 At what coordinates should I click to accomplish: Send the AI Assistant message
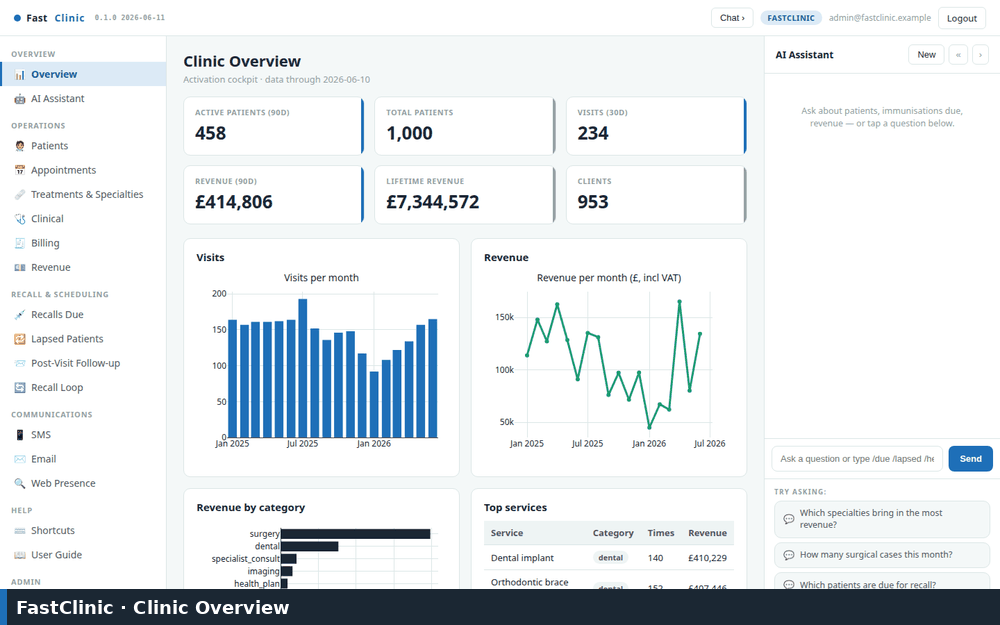(970, 459)
